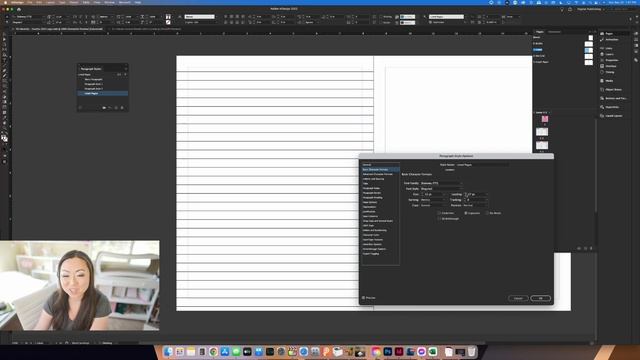Open the Media panel from the dock
This screenshot has width=640, height=360.
click(x=609, y=81)
